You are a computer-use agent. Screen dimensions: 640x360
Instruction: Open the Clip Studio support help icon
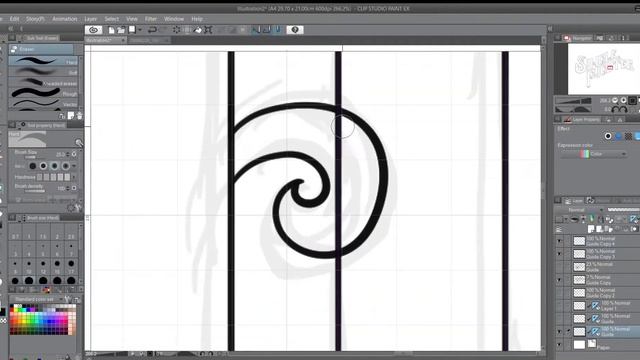pos(295,30)
